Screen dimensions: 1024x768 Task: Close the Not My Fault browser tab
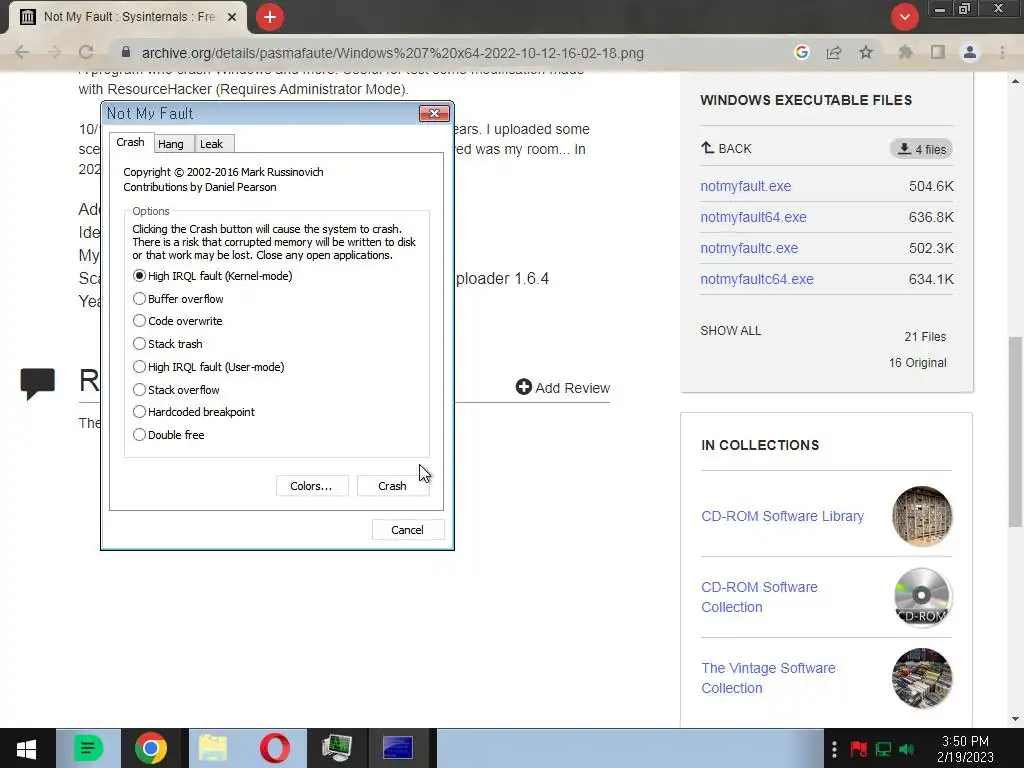[232, 17]
